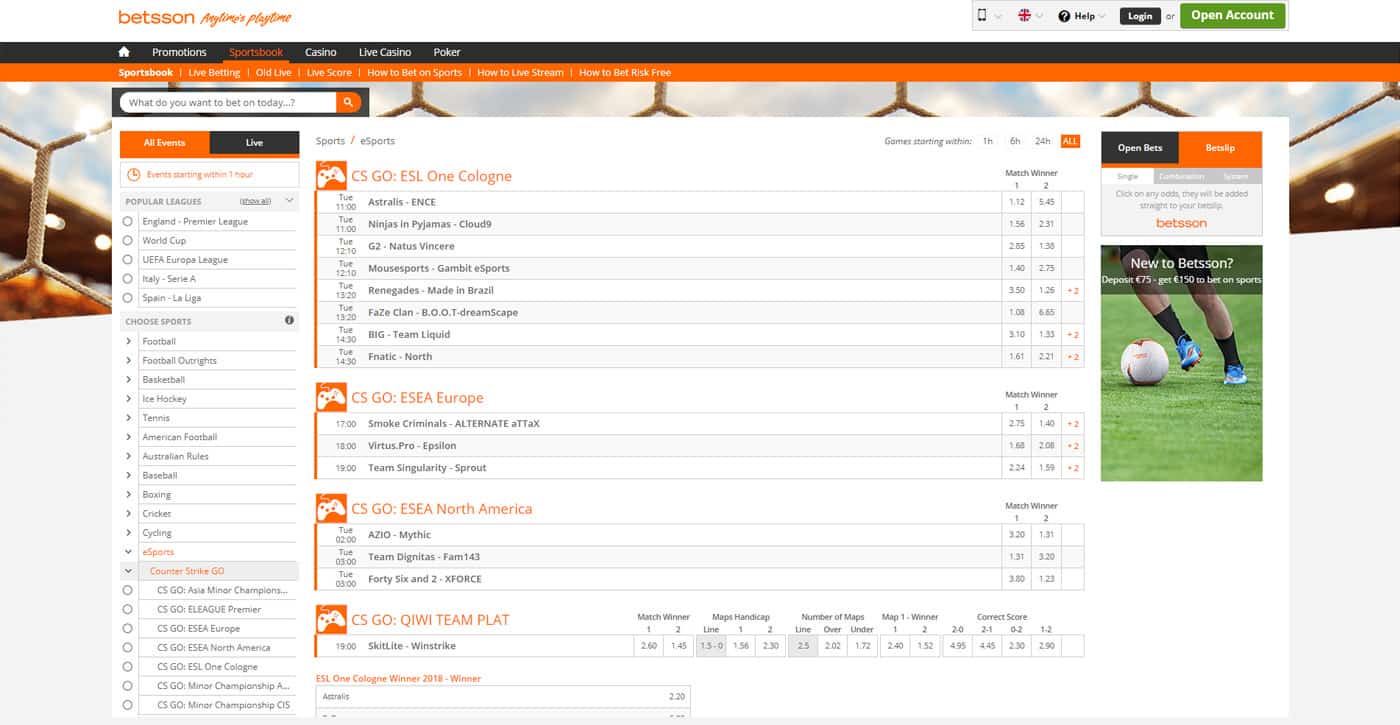Viewport: 1400px width, 725px height.
Task: Expand the Ice Hockey sport category
Action: pos(128,399)
